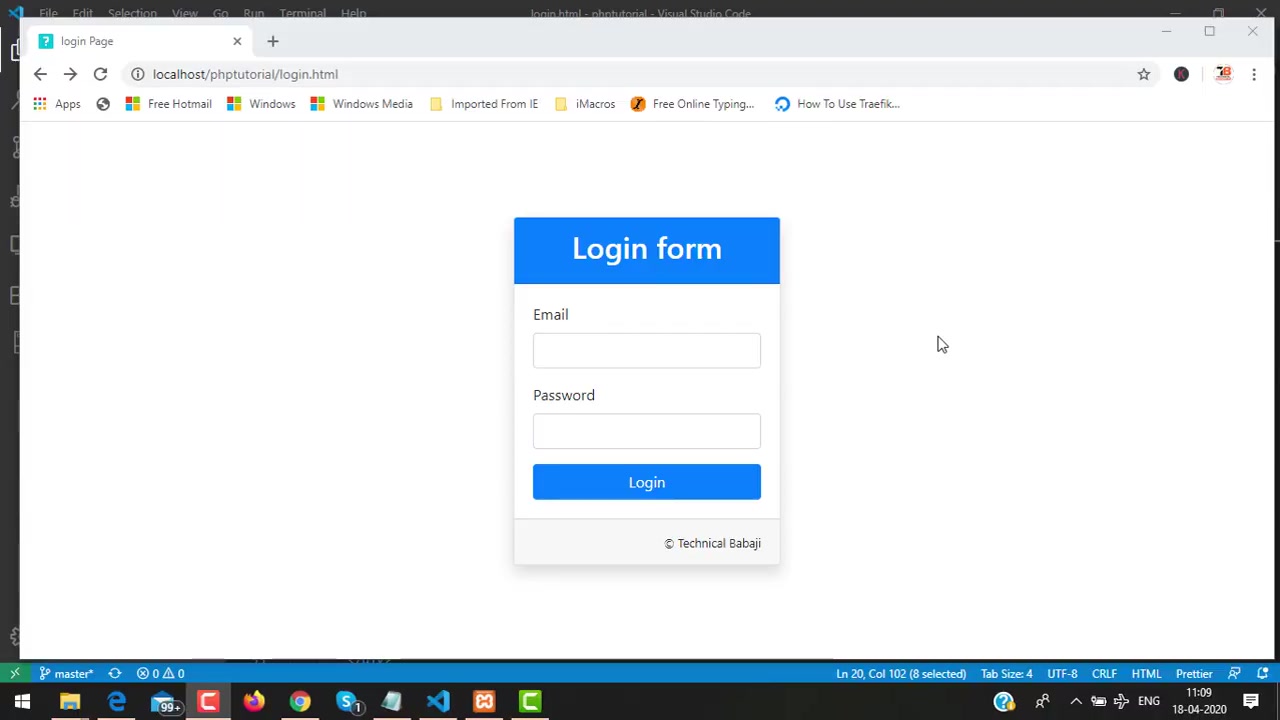
Task: Open the Apps bookmark shortcut
Action: pos(57,104)
